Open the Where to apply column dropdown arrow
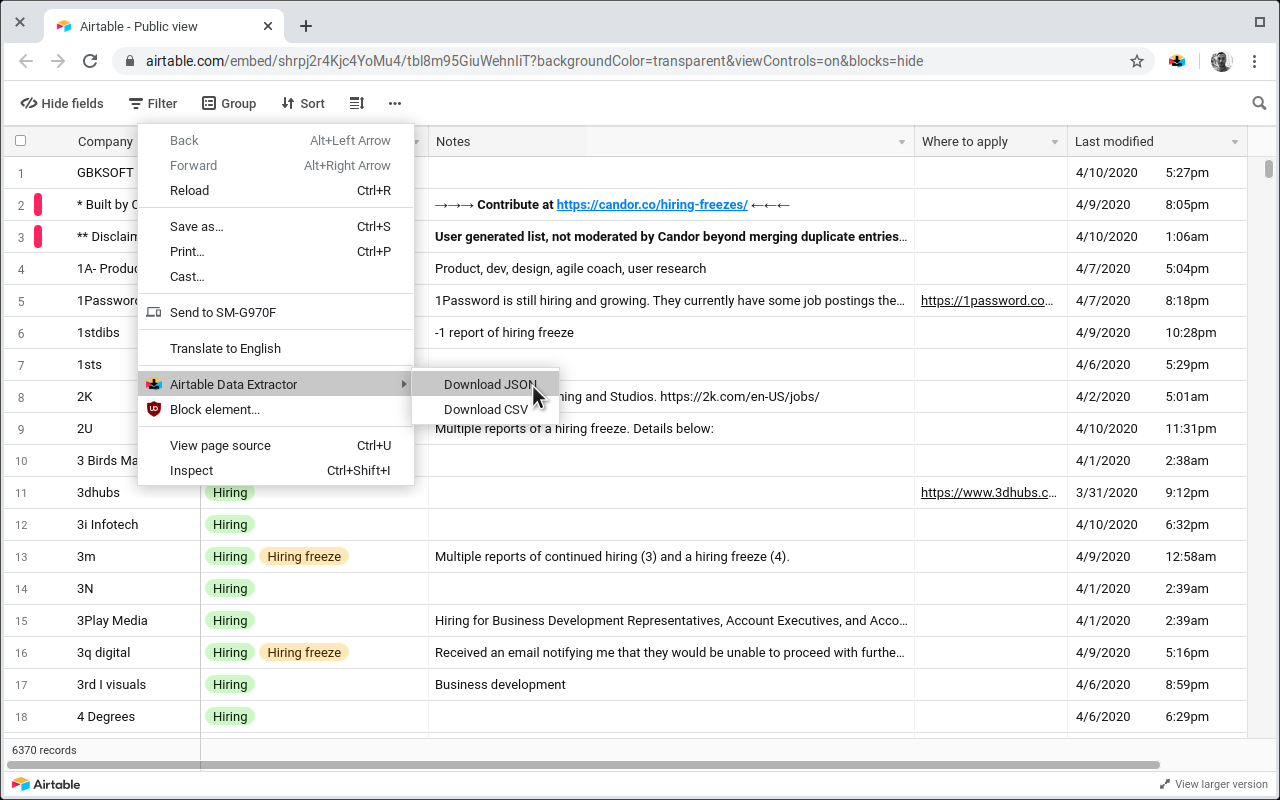The width and height of the screenshot is (1280, 800). click(1055, 142)
